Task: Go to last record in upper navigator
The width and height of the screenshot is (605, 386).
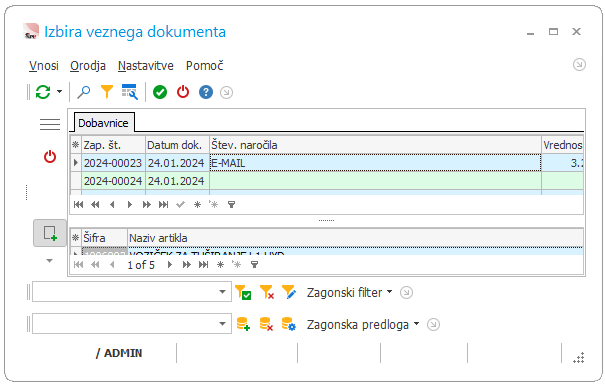Action: pos(164,205)
